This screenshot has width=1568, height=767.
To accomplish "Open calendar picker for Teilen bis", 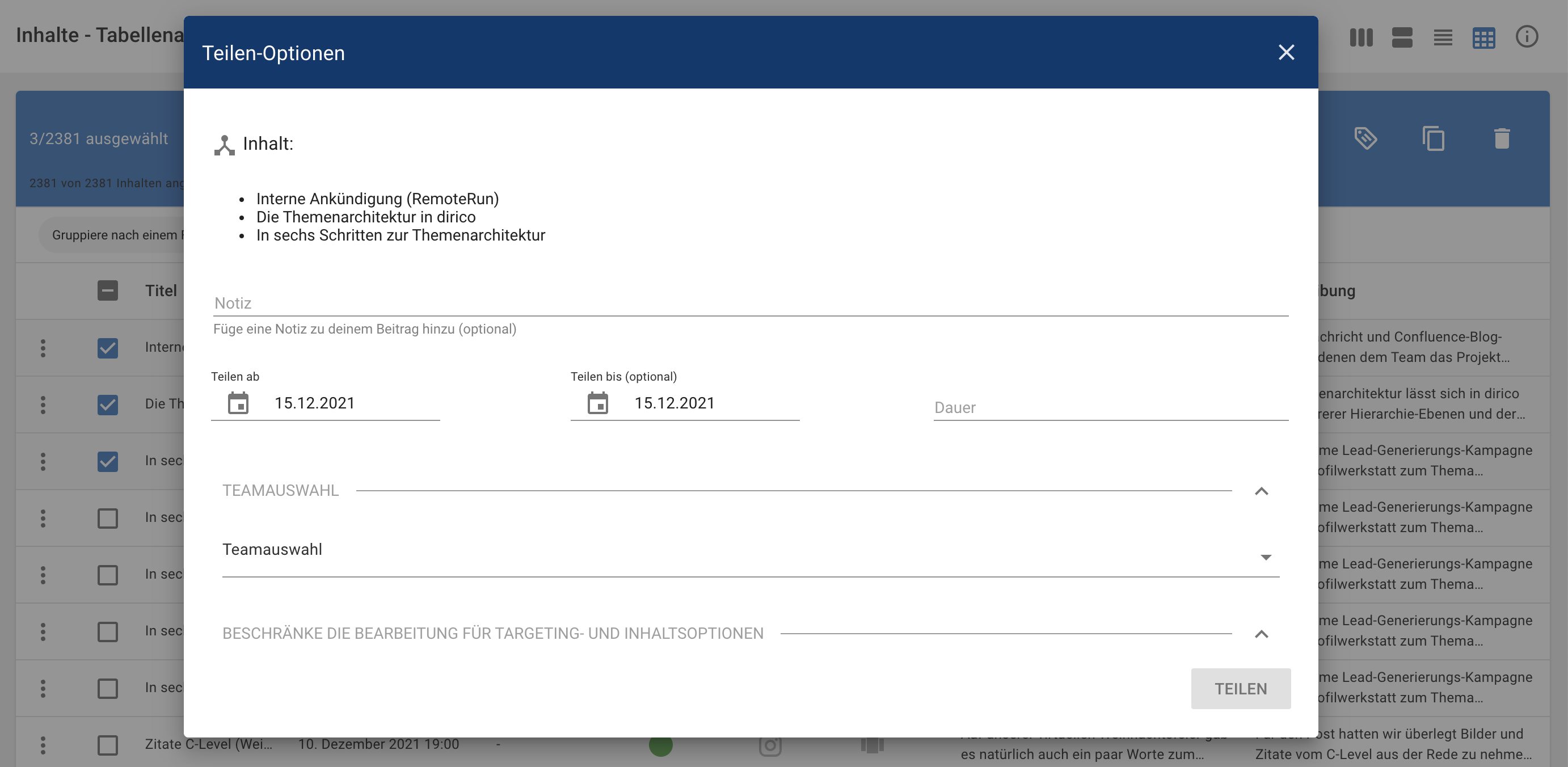I will click(x=598, y=402).
